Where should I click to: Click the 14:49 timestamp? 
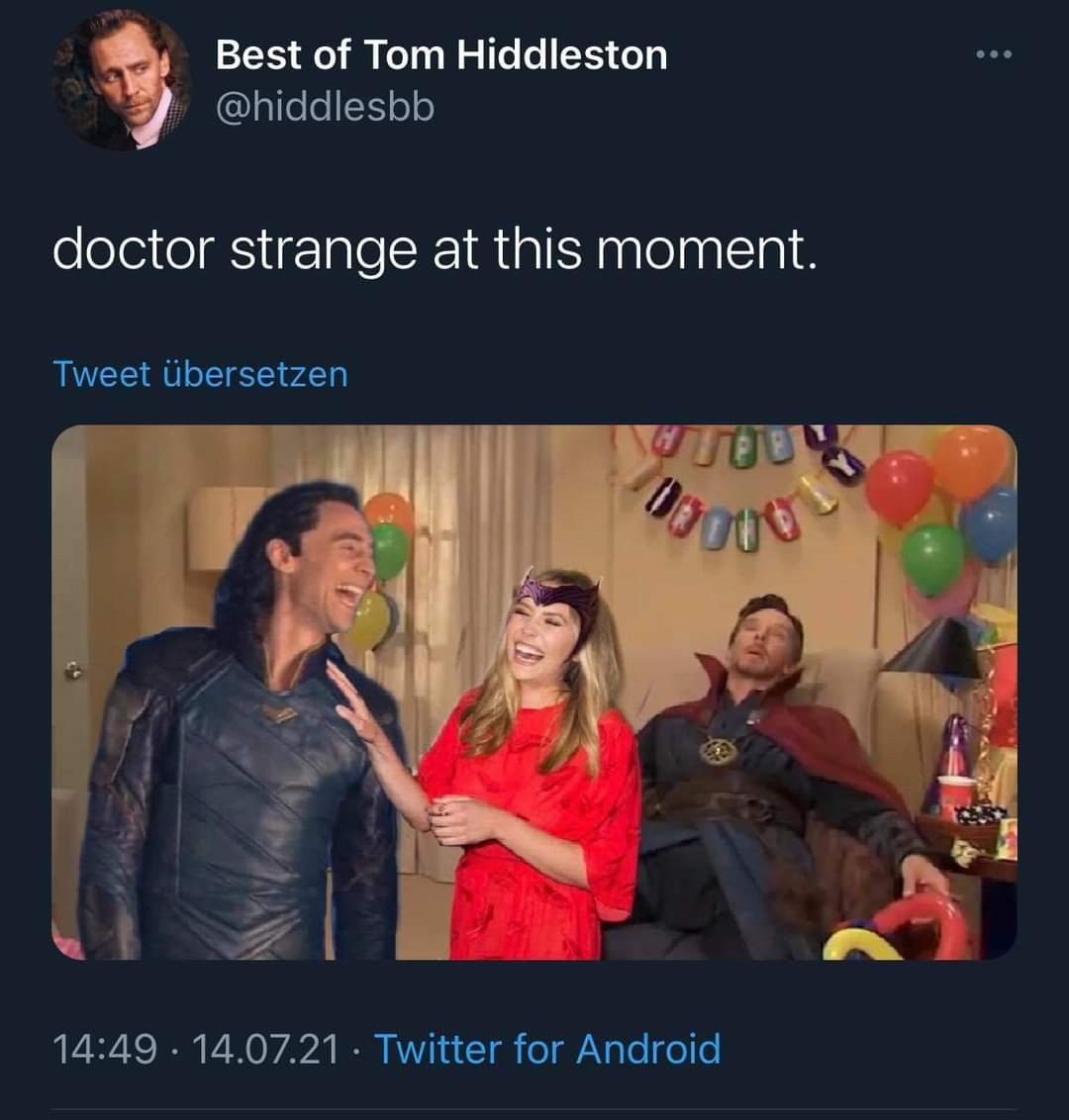104,1048
